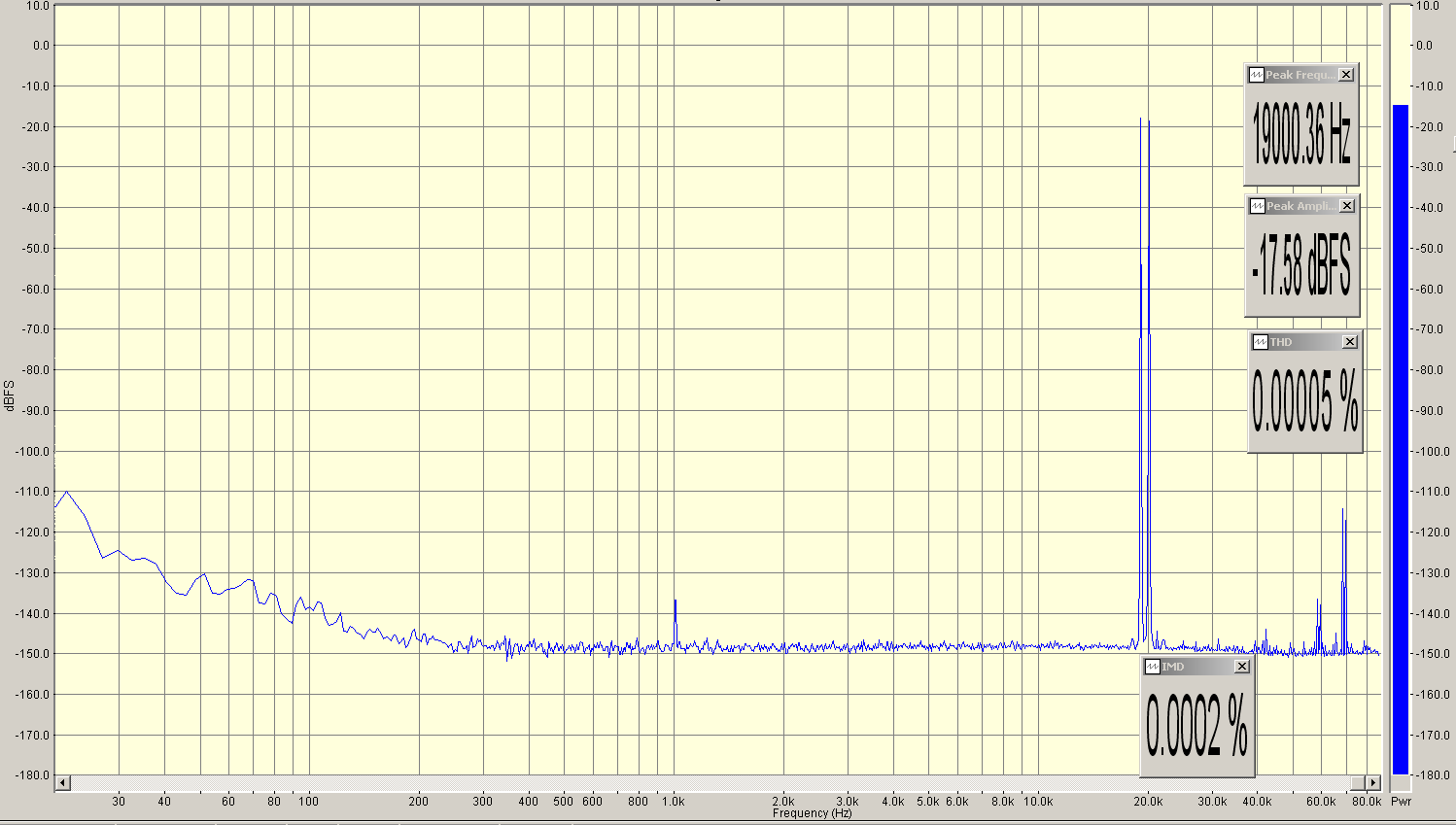Click the 'Peak Frequ...' panel title

pyautogui.click(x=1300, y=75)
